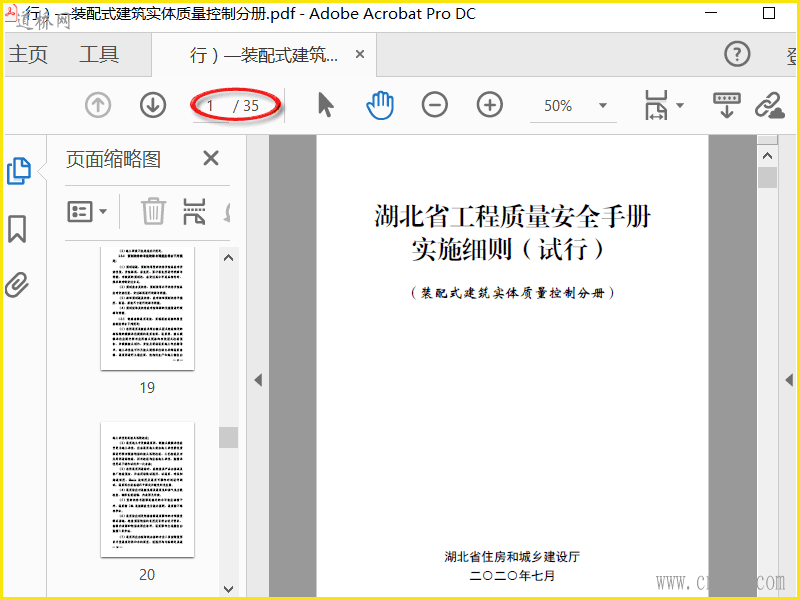Collapse the left navigation pane arrow

pos(258,380)
